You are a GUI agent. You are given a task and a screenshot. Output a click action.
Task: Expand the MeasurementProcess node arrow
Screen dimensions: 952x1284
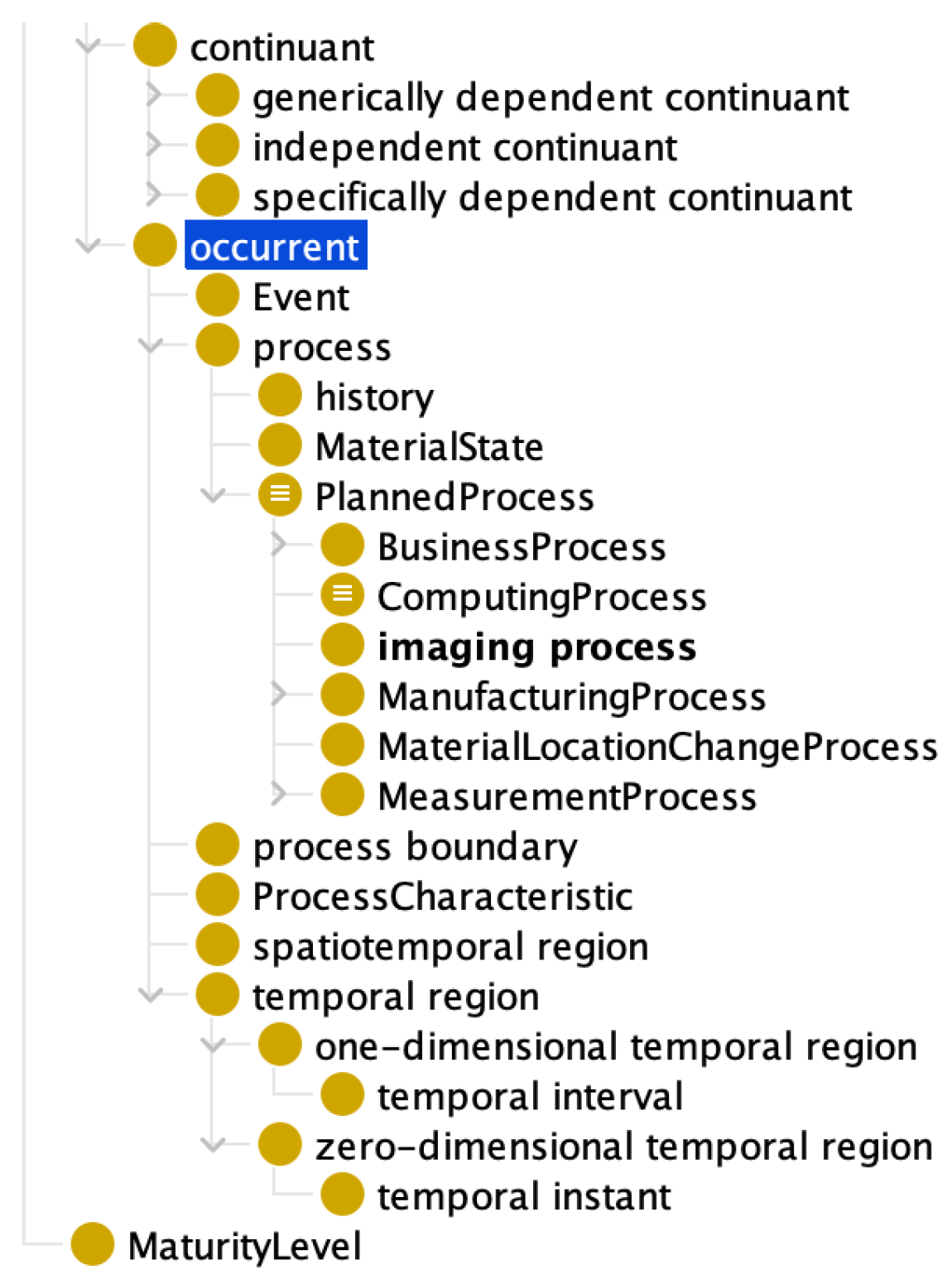point(279,795)
